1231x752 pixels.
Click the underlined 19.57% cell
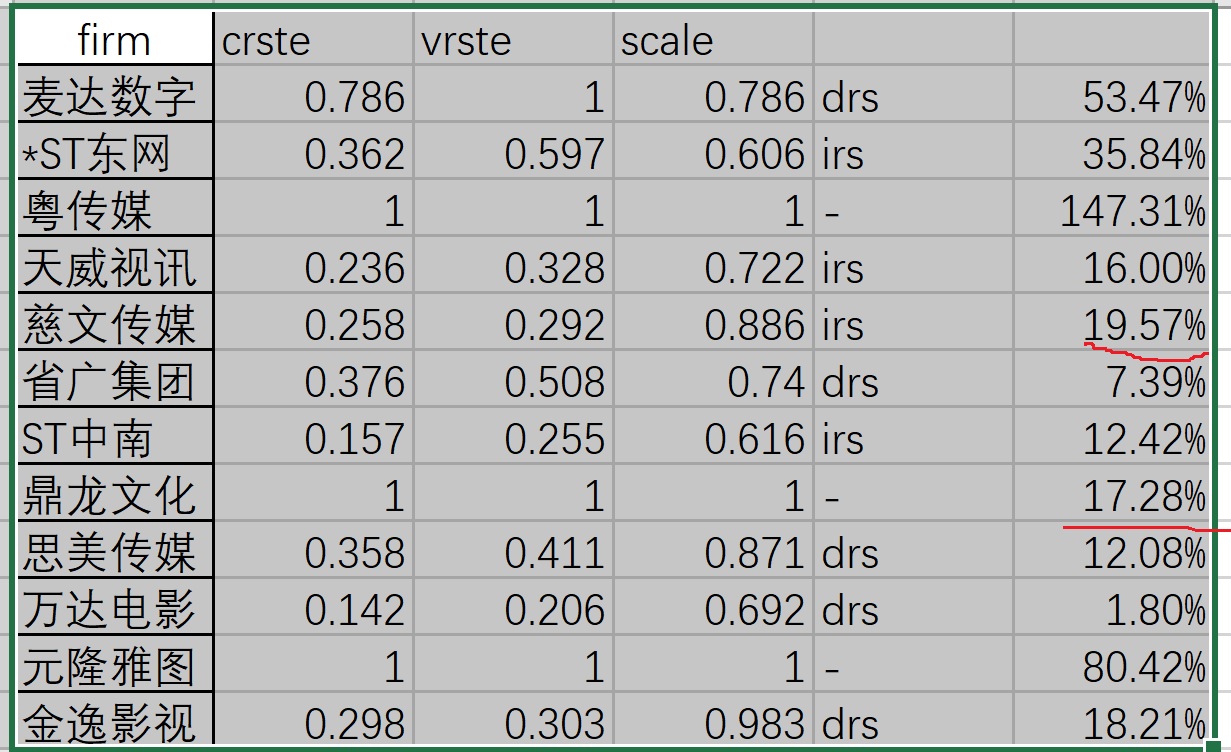click(x=1112, y=325)
